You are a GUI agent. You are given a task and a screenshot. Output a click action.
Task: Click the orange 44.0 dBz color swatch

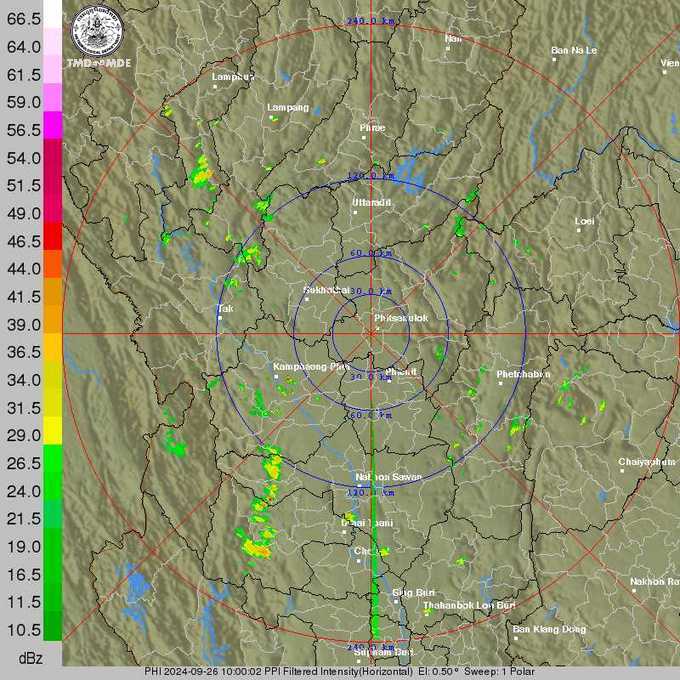pyautogui.click(x=52, y=264)
